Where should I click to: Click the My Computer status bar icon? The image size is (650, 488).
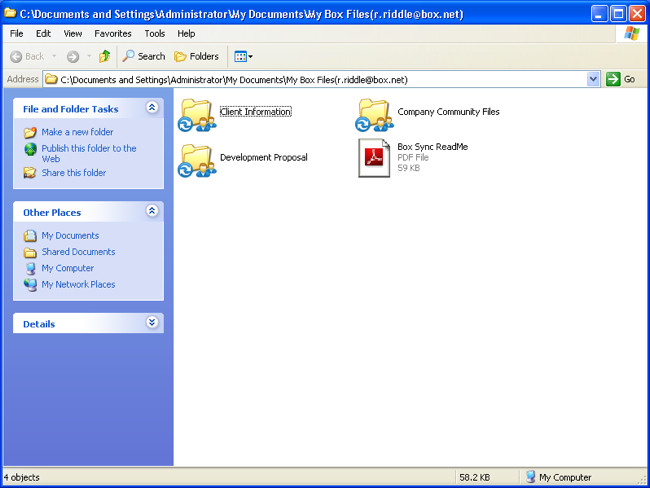click(x=531, y=477)
